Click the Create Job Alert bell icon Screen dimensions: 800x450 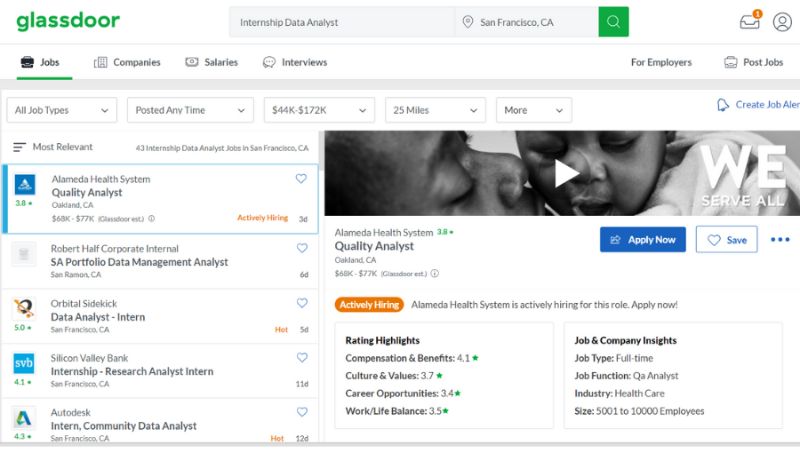pyautogui.click(x=722, y=105)
